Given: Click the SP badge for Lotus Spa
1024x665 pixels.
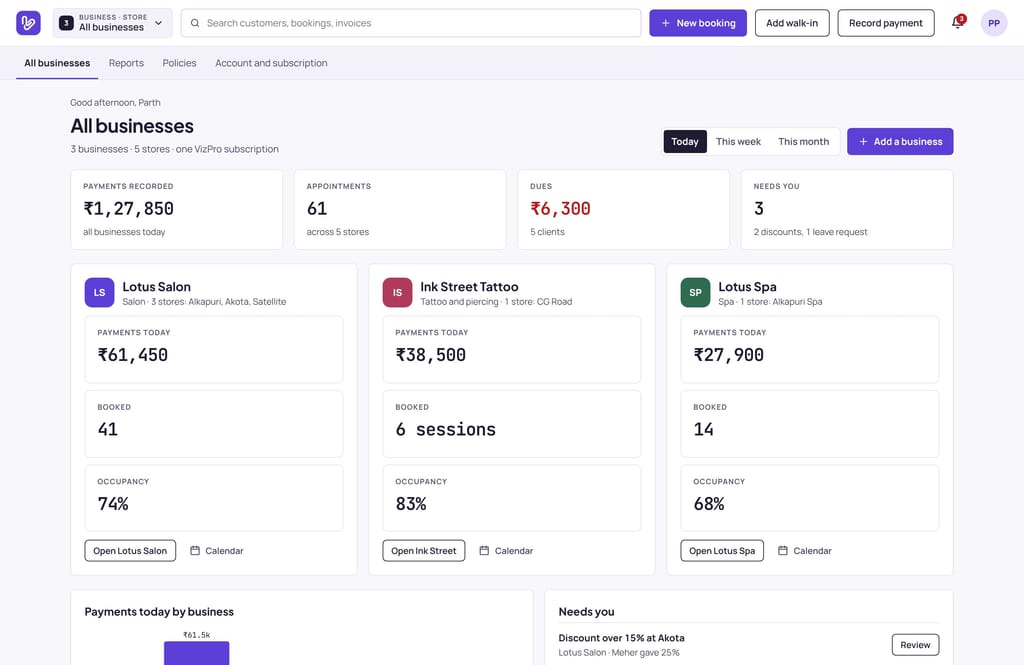Looking at the screenshot, I should (695, 293).
